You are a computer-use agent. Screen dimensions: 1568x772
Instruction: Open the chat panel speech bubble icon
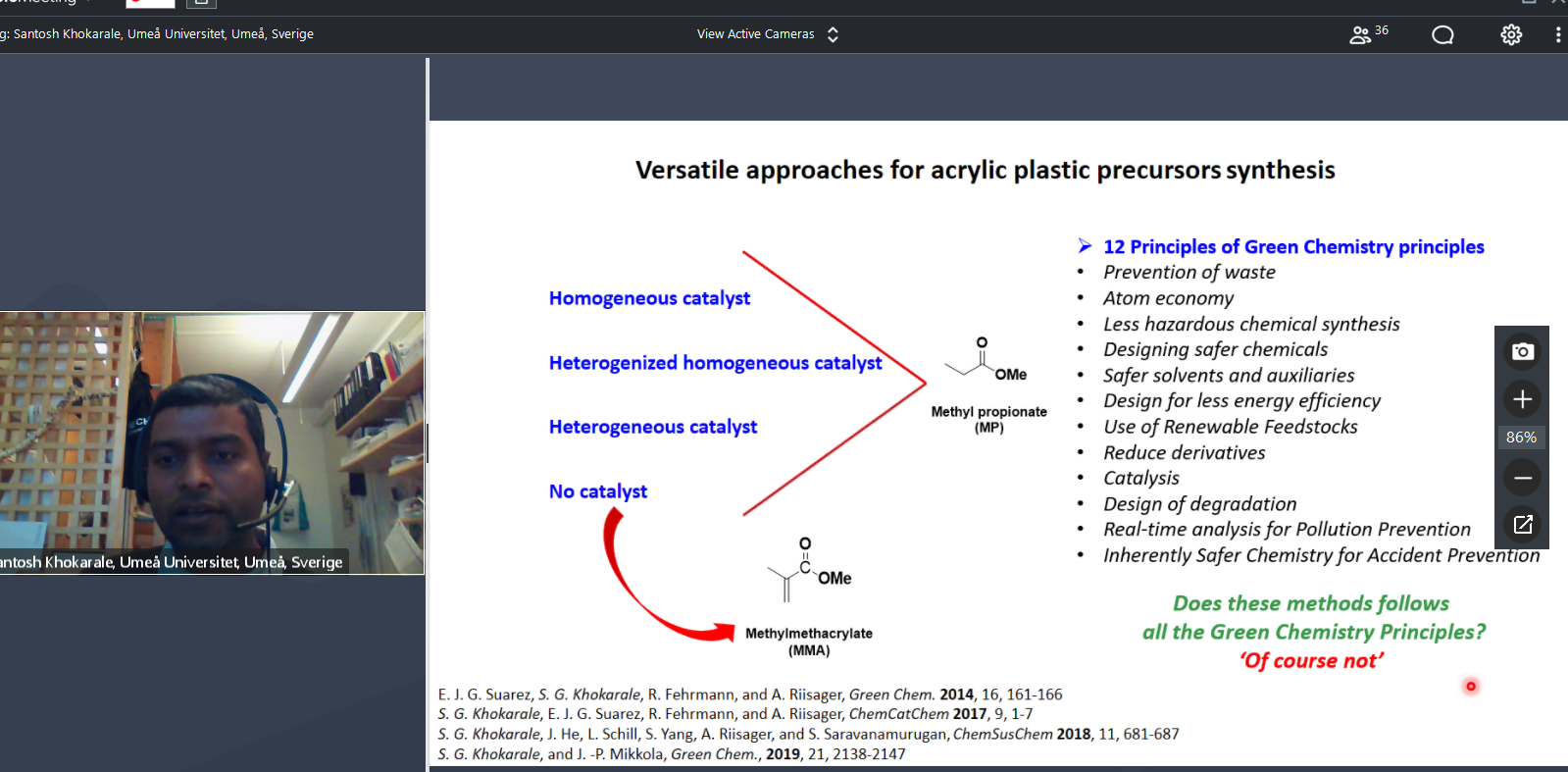click(x=1442, y=35)
